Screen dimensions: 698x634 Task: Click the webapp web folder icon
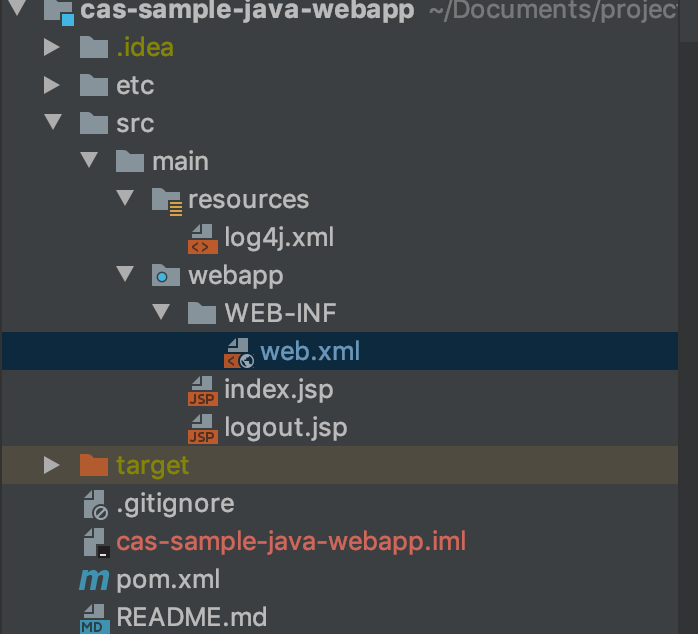coord(165,276)
